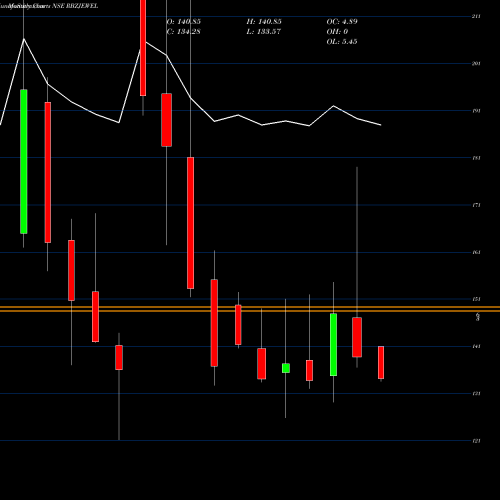The width and height of the screenshot is (500, 500).
Task: Click the 'L: 133.57' low value
Action: coord(264,32)
